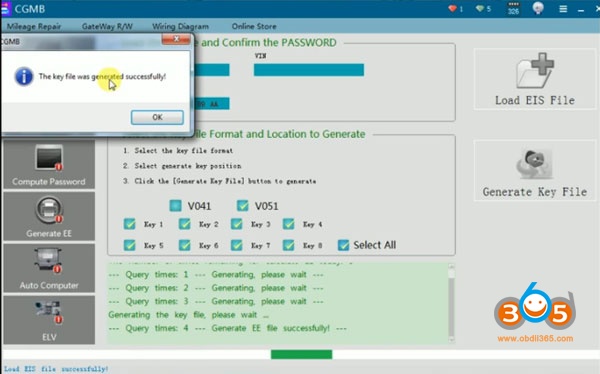600x374 pixels.
Task: Toggle the Key 2 checkbox
Action: (185, 224)
